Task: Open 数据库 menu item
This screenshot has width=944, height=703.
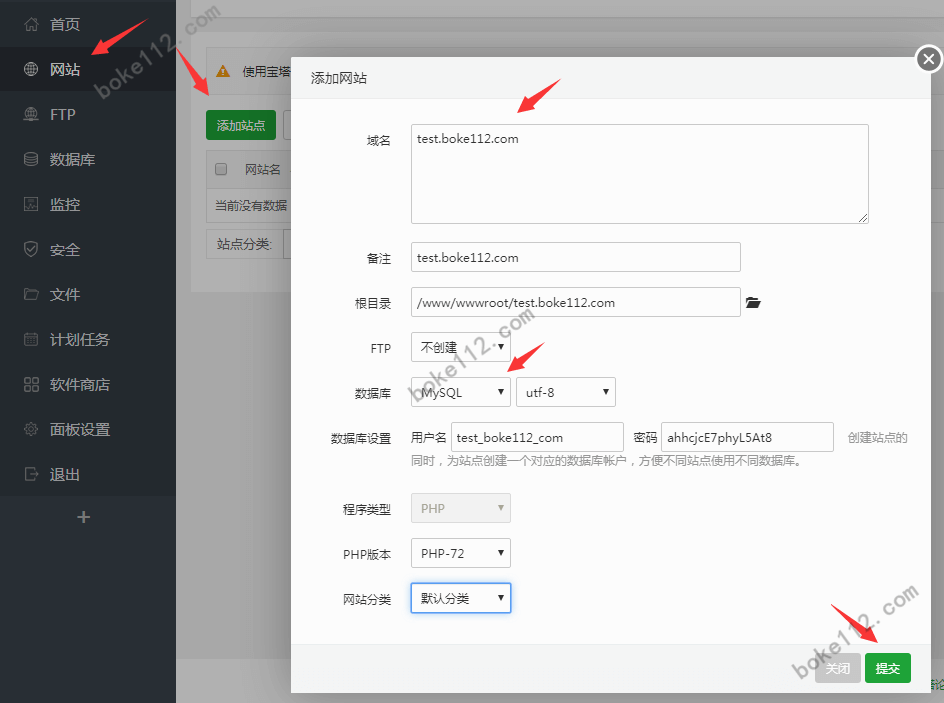Action: tap(88, 159)
